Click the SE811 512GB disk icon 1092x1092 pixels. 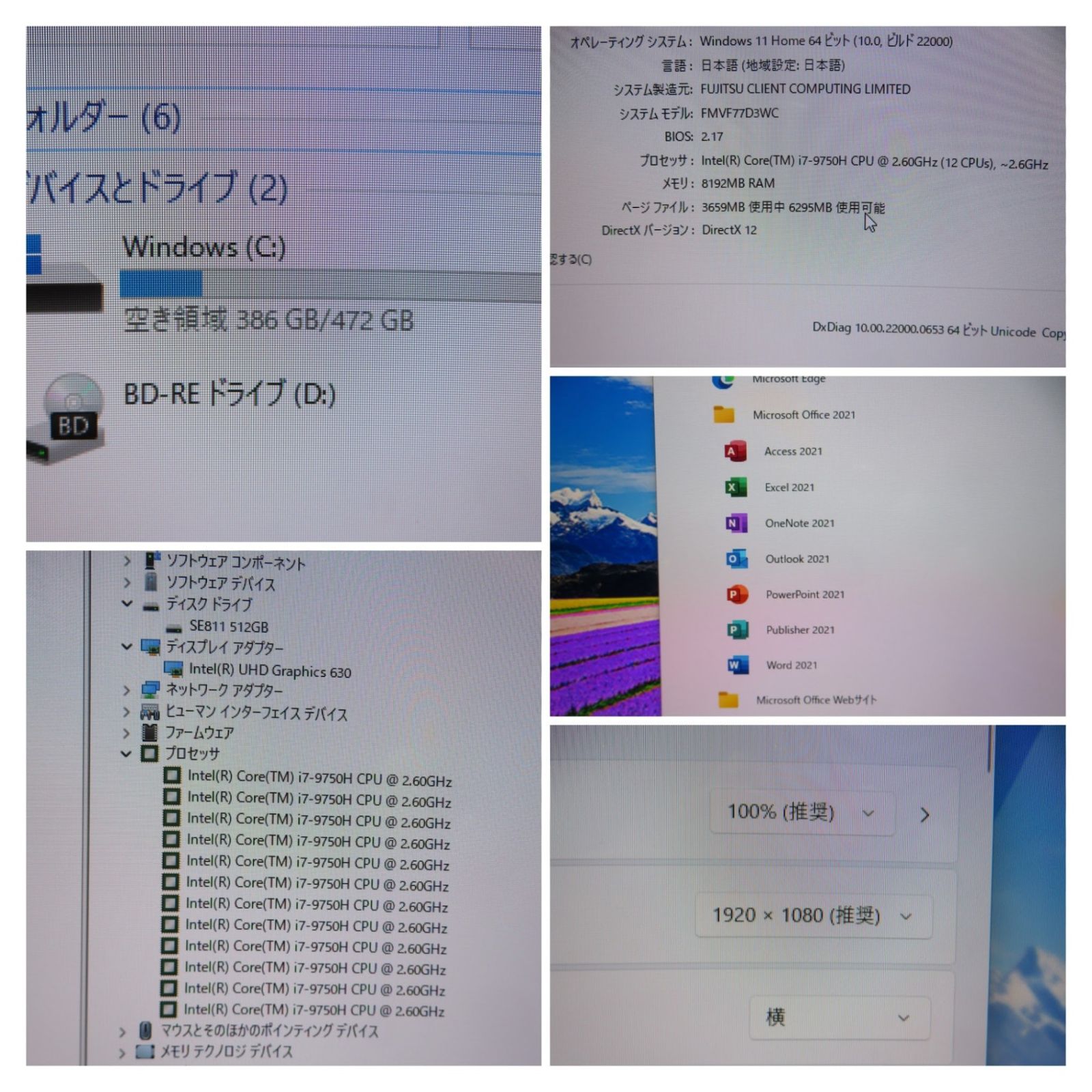point(174,627)
